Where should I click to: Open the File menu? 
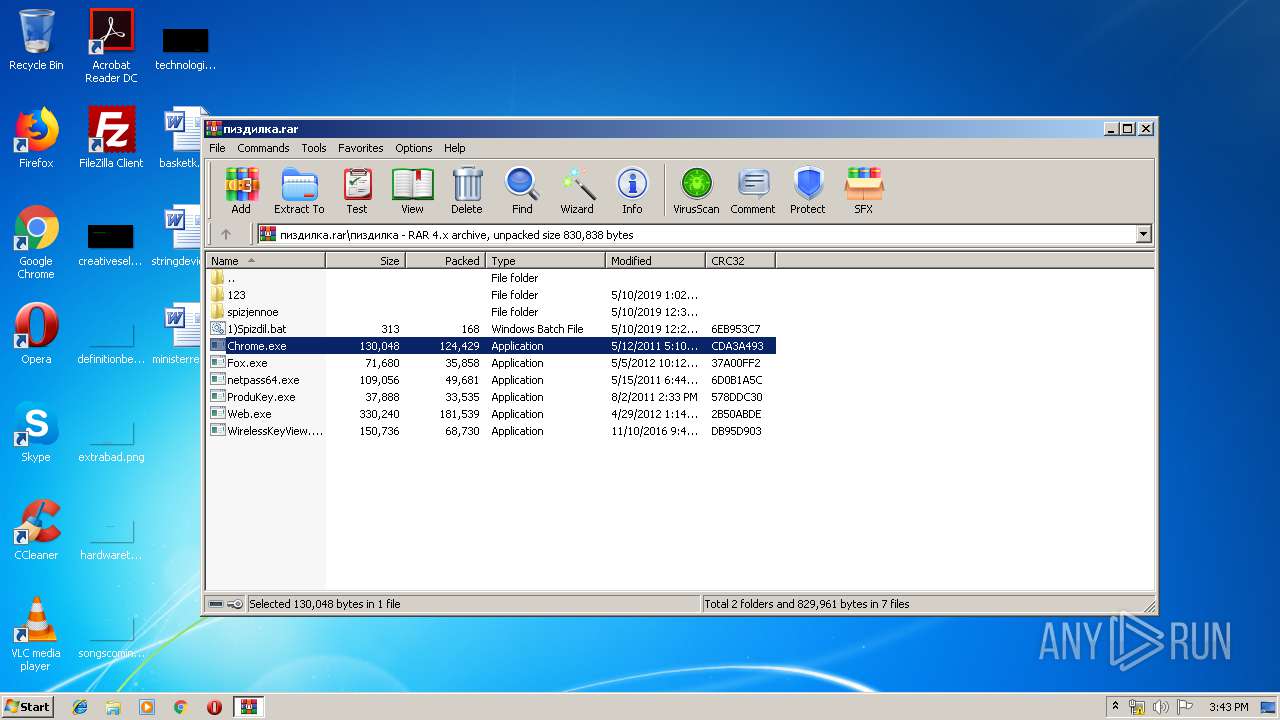click(x=217, y=148)
